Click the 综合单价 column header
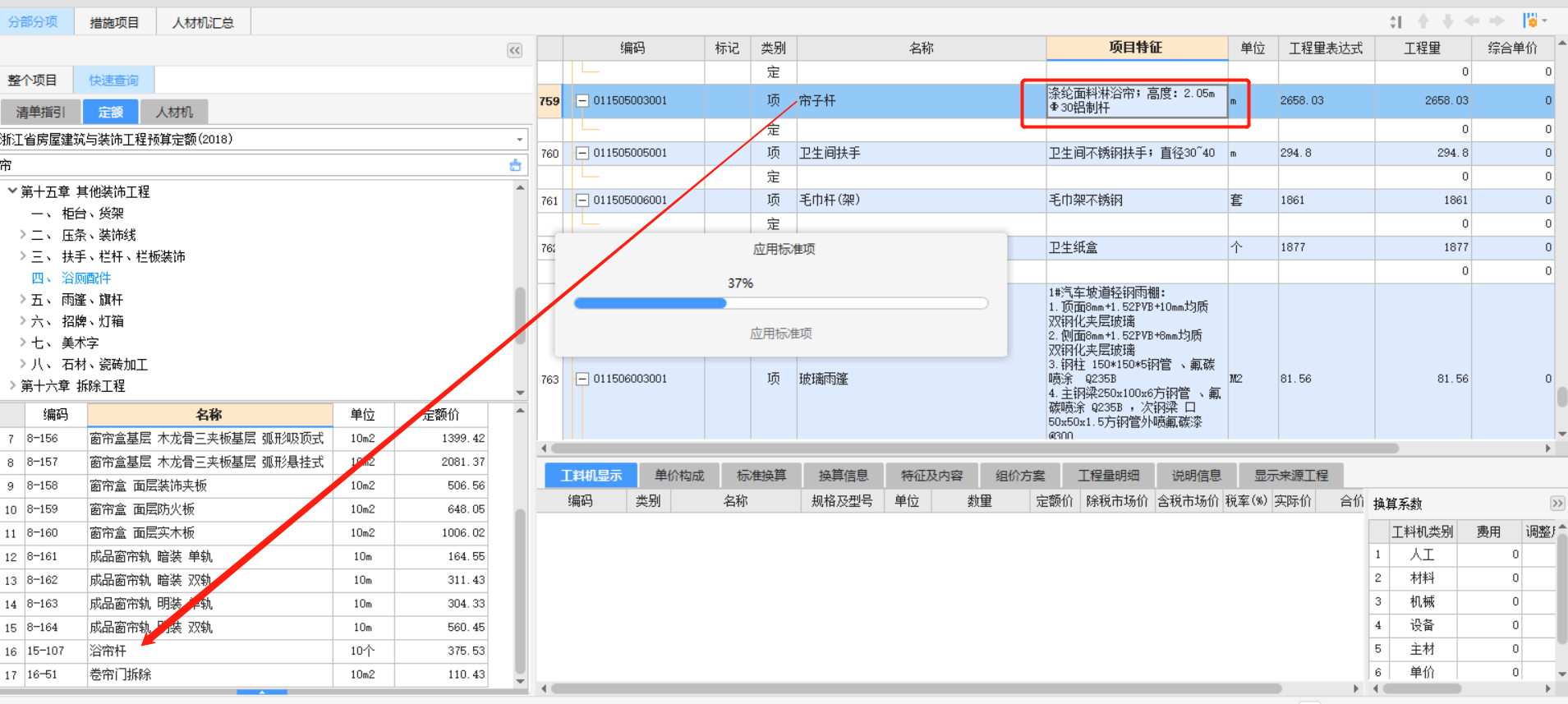This screenshot has width=1568, height=704. tap(1512, 48)
